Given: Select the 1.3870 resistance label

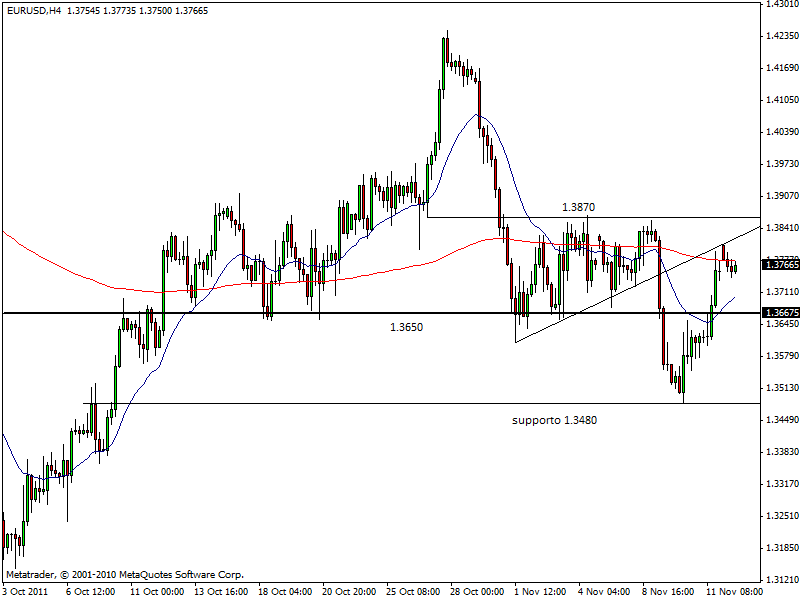Looking at the screenshot, I should (x=579, y=207).
